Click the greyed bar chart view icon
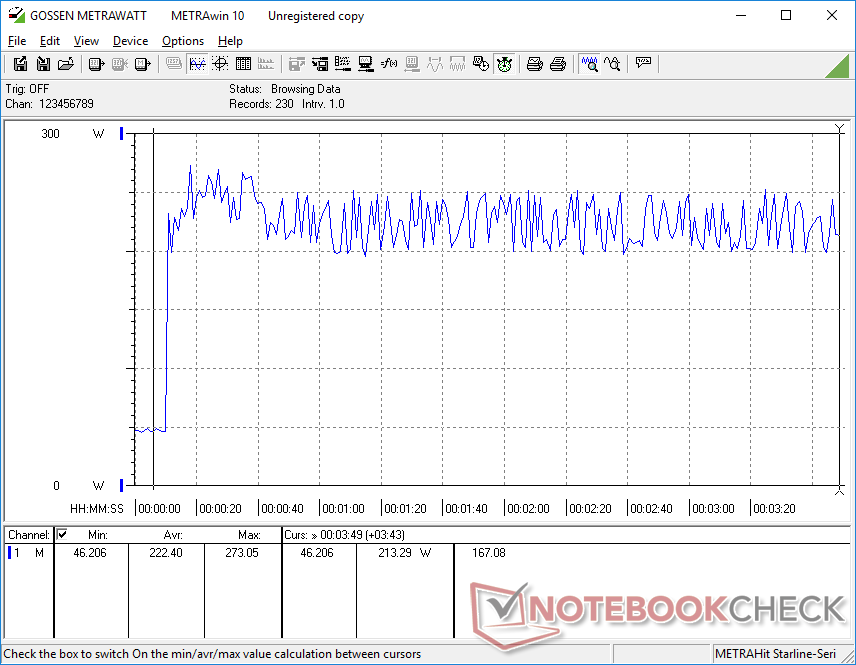 point(266,64)
